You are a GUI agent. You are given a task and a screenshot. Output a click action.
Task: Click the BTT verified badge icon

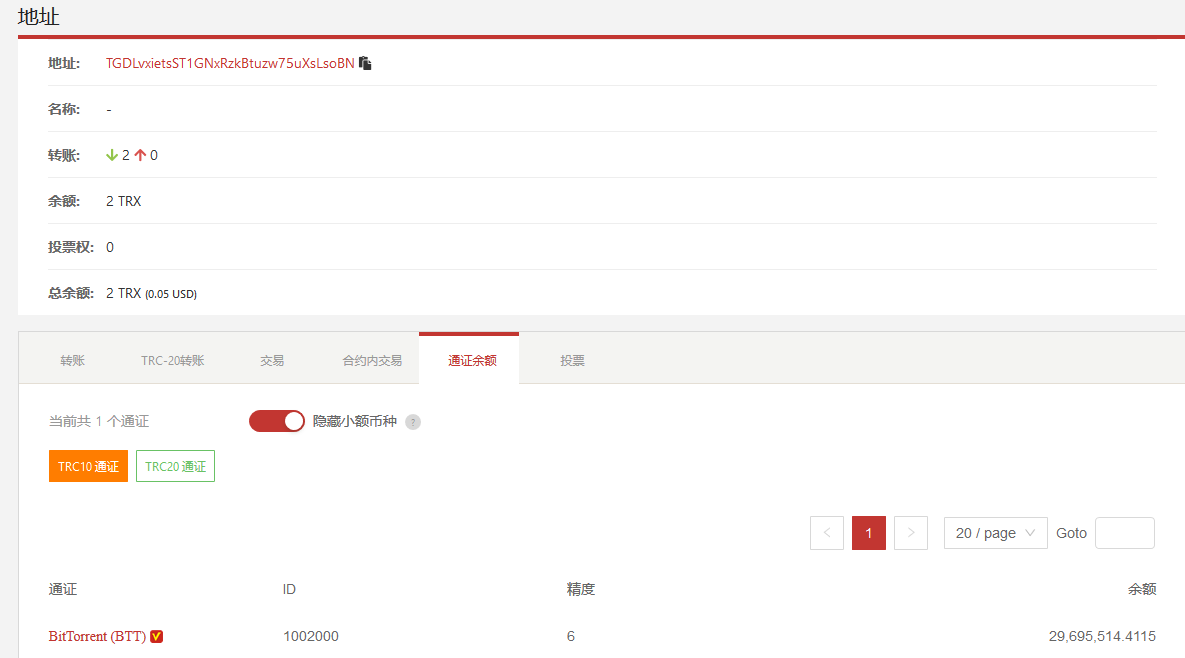[156, 637]
